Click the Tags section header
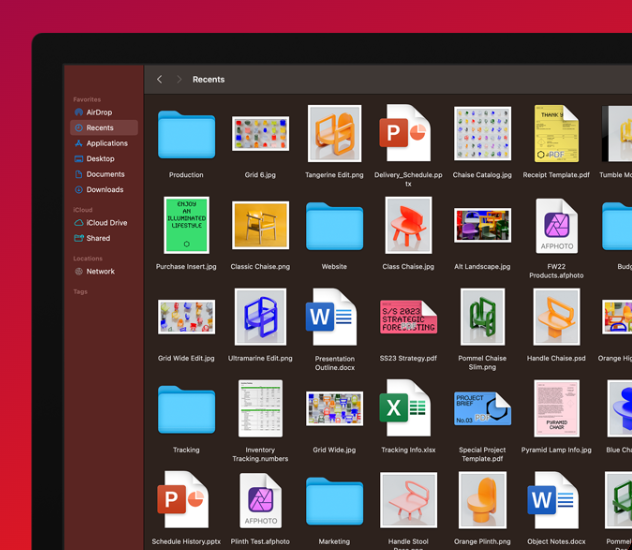This screenshot has height=550, width=632. point(80,292)
